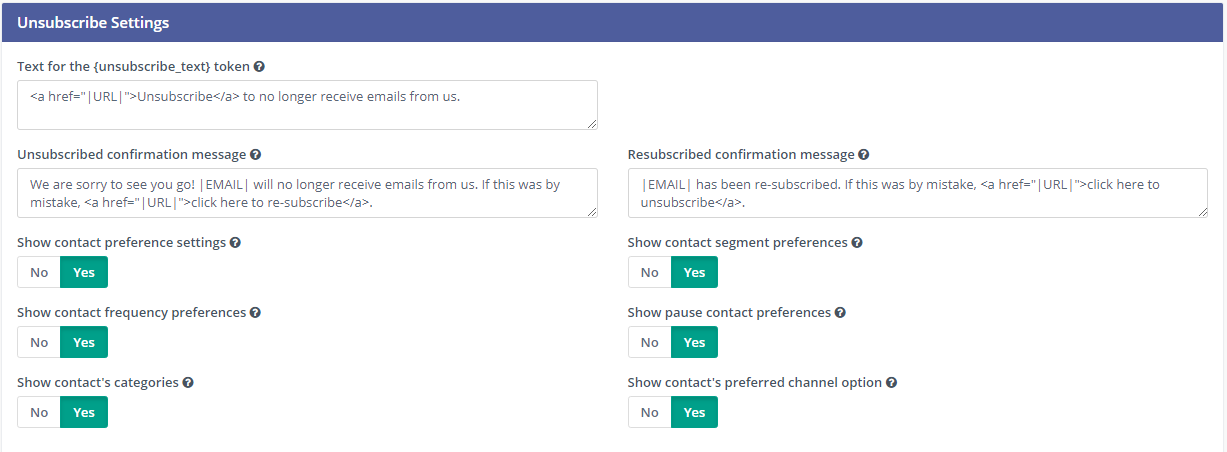The height and width of the screenshot is (452, 1227).
Task: Set Show contact segment preferences to No
Action: [x=649, y=272]
